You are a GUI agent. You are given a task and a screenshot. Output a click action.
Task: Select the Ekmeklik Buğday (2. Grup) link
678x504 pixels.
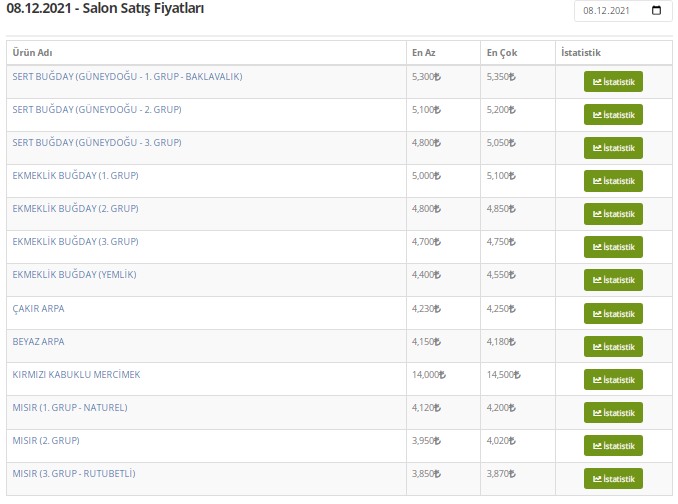[75, 208]
